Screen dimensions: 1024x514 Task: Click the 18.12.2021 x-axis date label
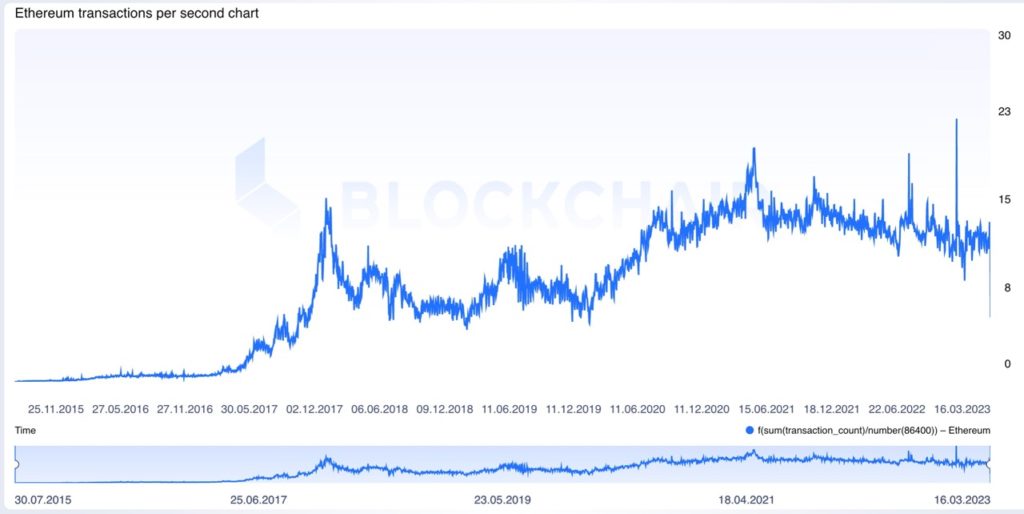tap(831, 410)
